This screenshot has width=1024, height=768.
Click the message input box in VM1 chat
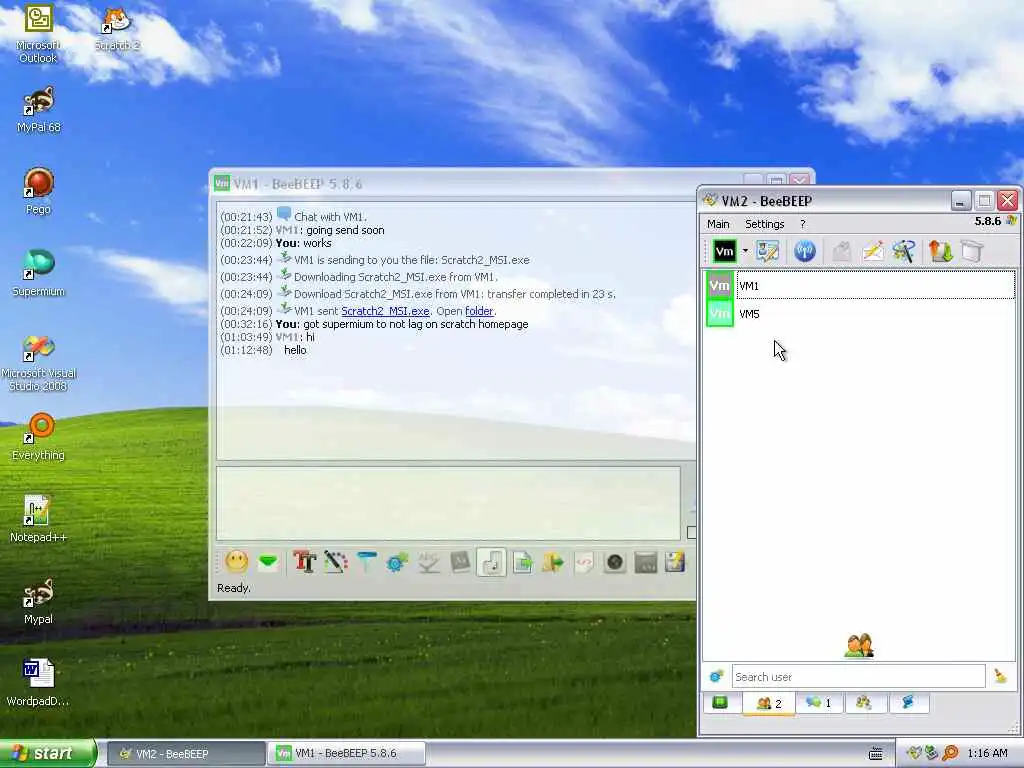click(449, 504)
